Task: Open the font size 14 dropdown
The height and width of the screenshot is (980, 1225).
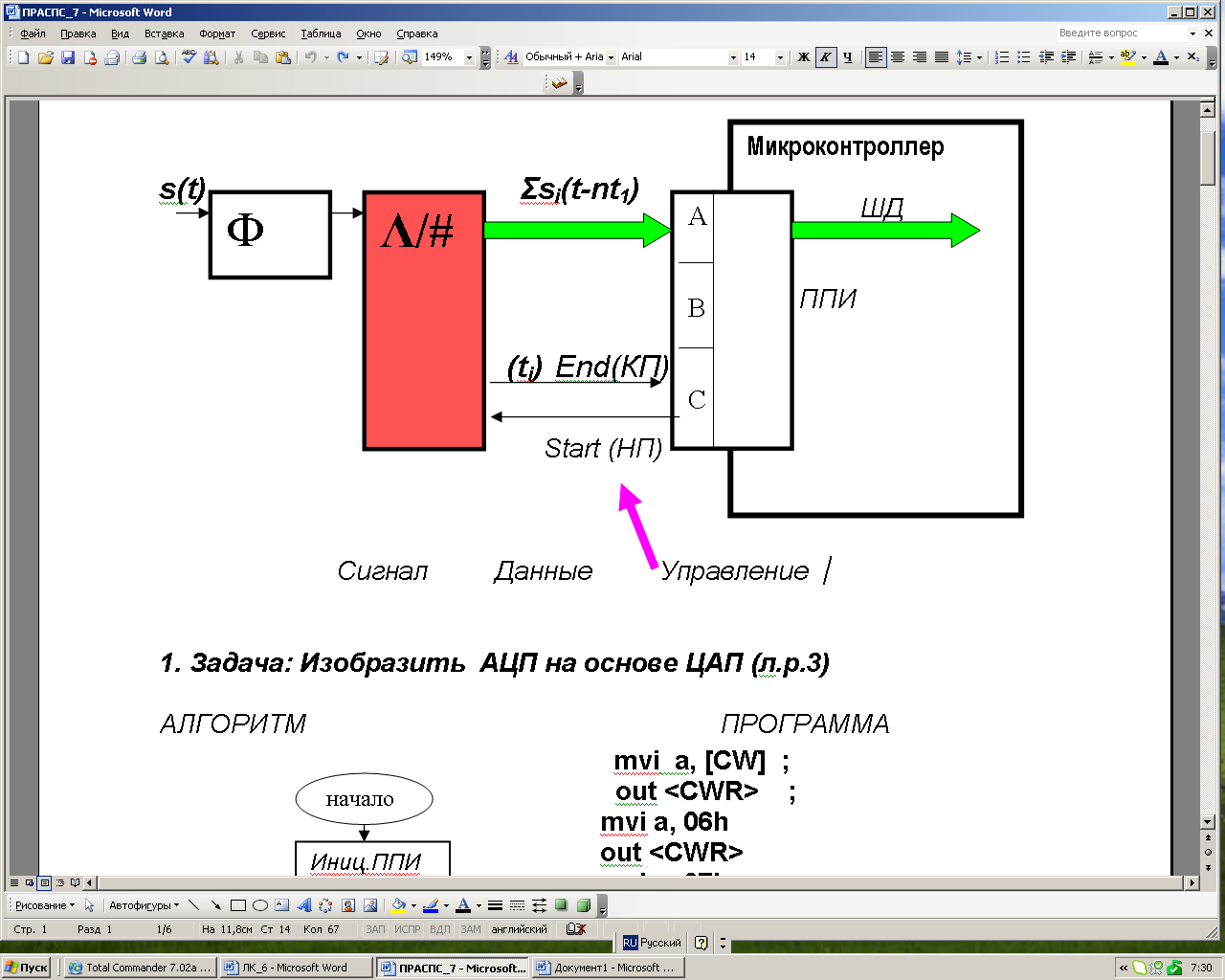Action: coord(780,57)
